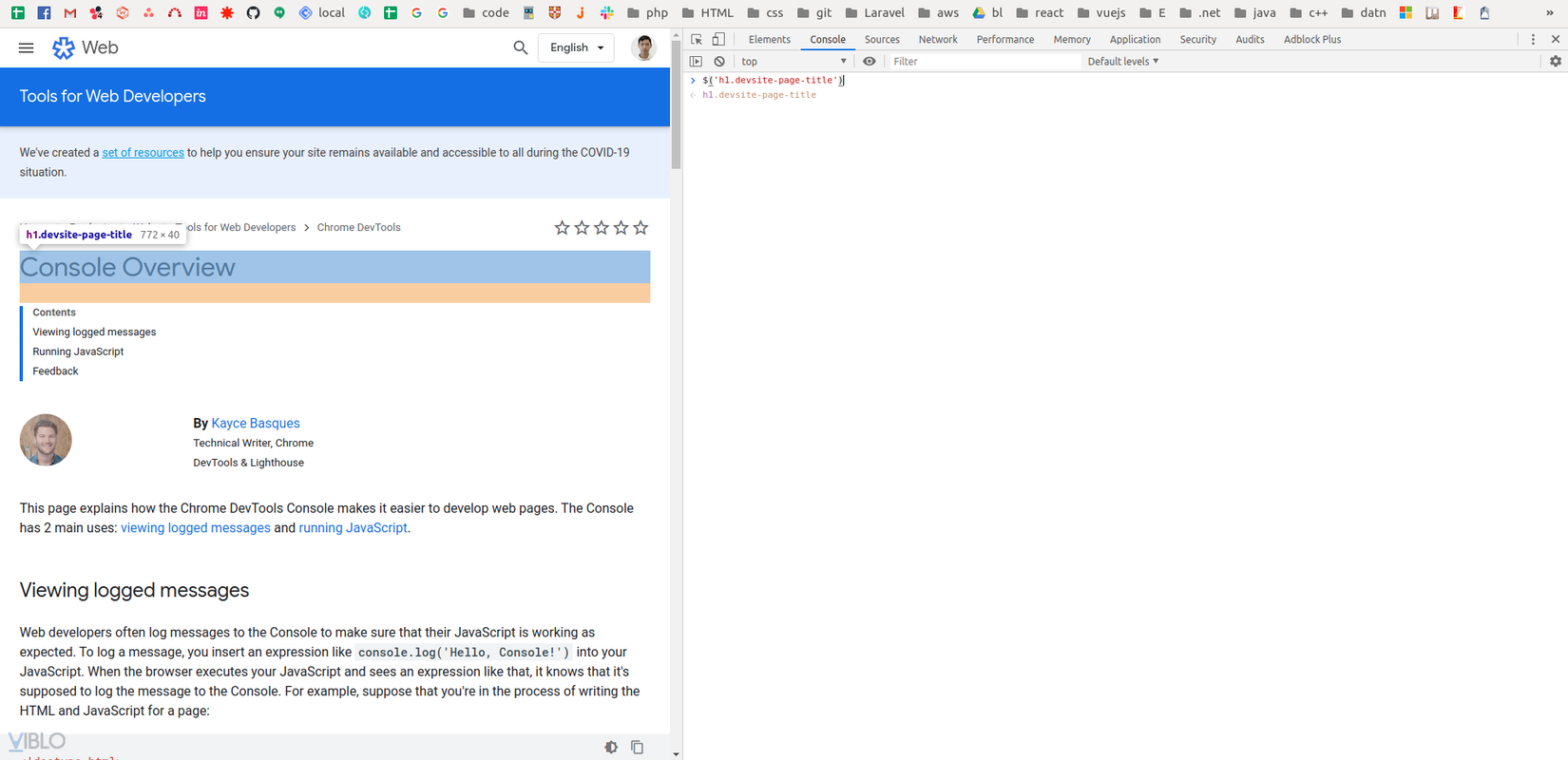Switch to the Memory tab
Image resolution: width=1568 pixels, height=760 pixels.
(1072, 40)
